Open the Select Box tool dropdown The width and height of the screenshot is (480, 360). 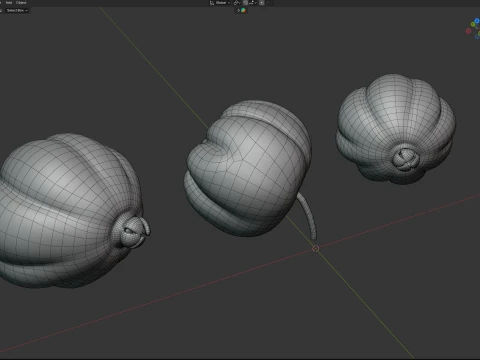17,10
